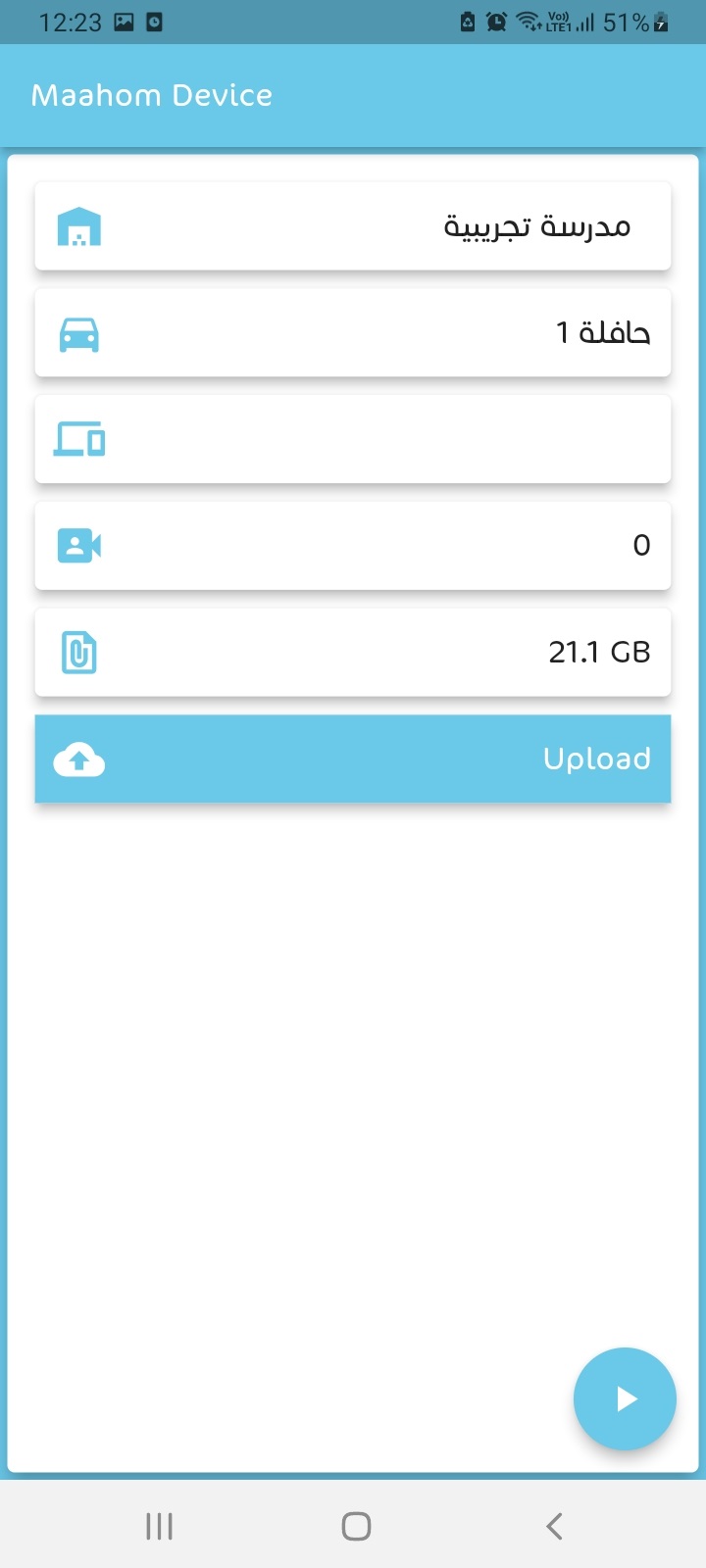
Task: Tap the cloud upload icon
Action: coord(79,759)
